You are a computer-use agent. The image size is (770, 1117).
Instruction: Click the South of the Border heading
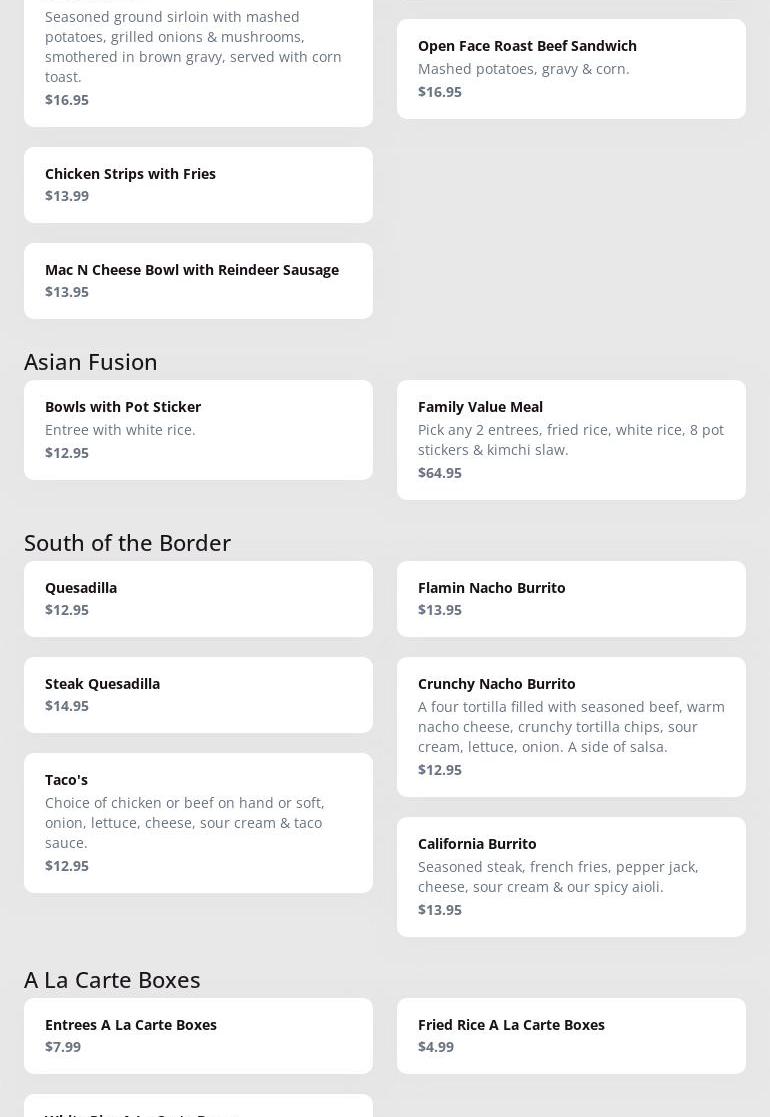[x=127, y=543]
